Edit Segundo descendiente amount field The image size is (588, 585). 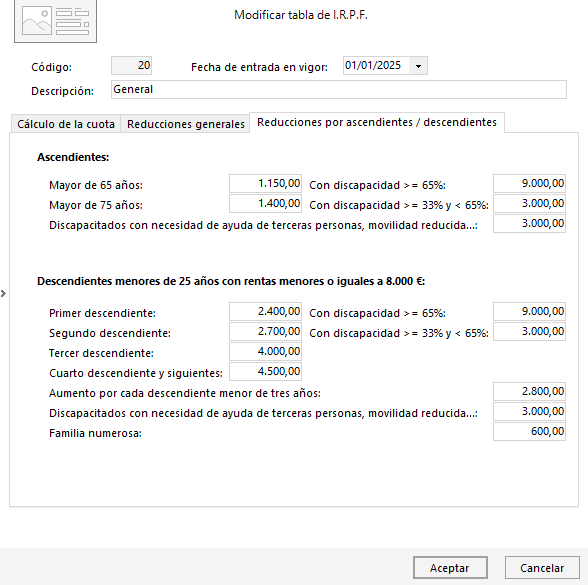click(x=266, y=332)
